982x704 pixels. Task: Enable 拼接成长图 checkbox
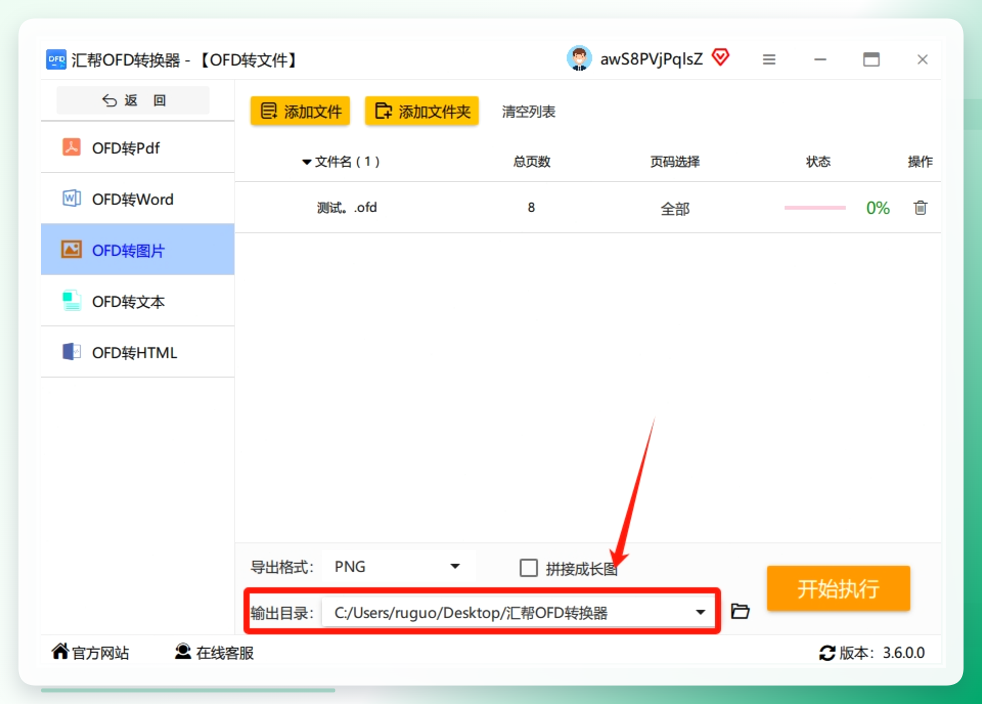coord(529,567)
